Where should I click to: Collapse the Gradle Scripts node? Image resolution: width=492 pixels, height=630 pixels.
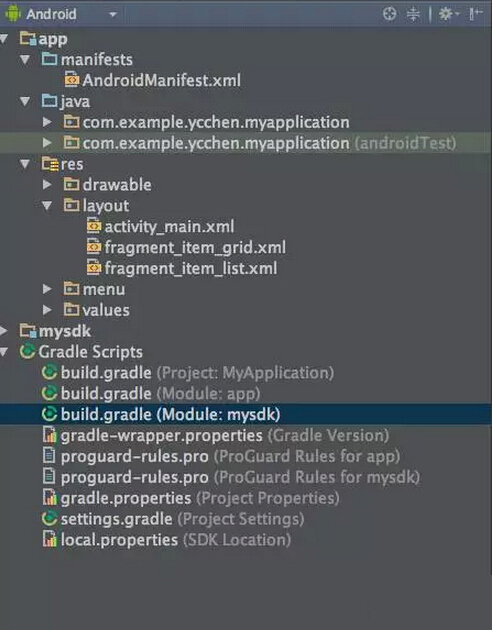pos(4,352)
